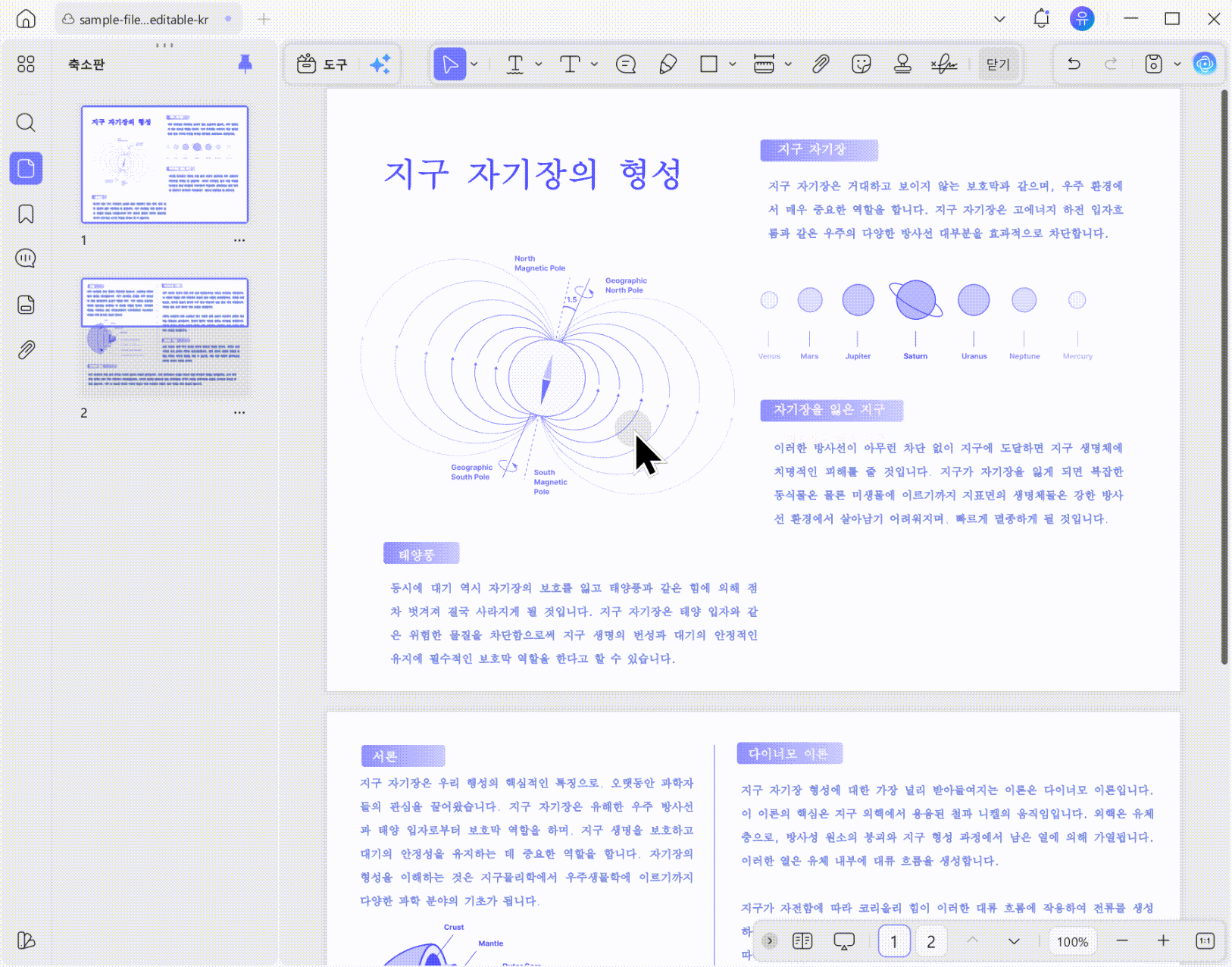Click the layers icon at sidebar bottom
This screenshot has width=1232, height=967.
tap(26, 940)
